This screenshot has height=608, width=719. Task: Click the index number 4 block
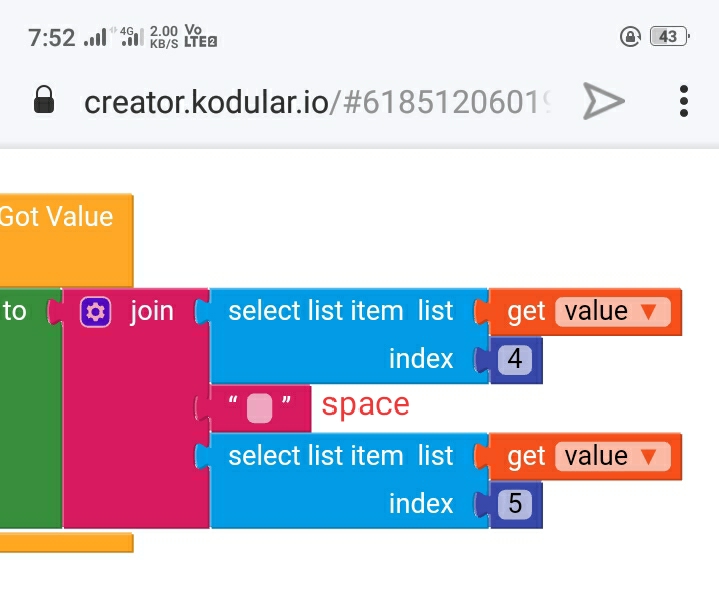pos(515,359)
